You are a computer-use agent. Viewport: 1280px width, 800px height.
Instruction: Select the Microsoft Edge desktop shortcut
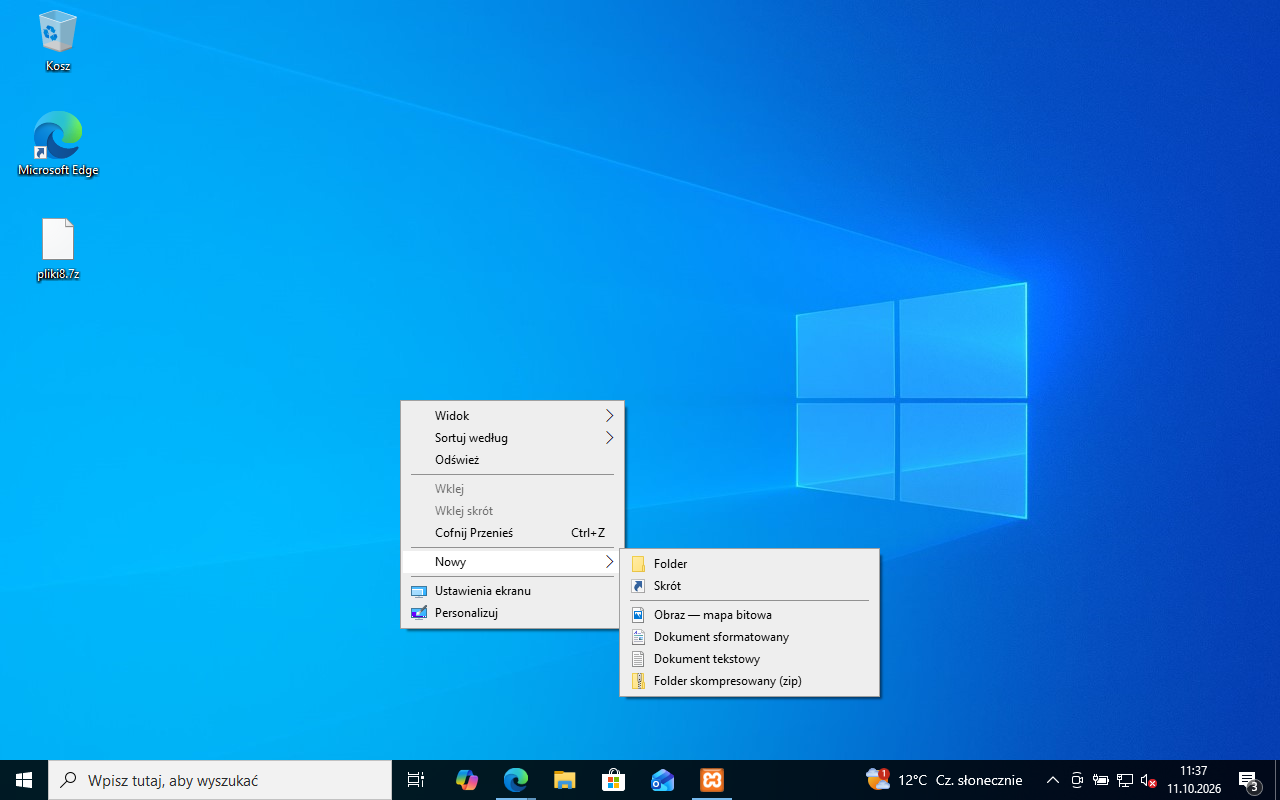pos(58,143)
